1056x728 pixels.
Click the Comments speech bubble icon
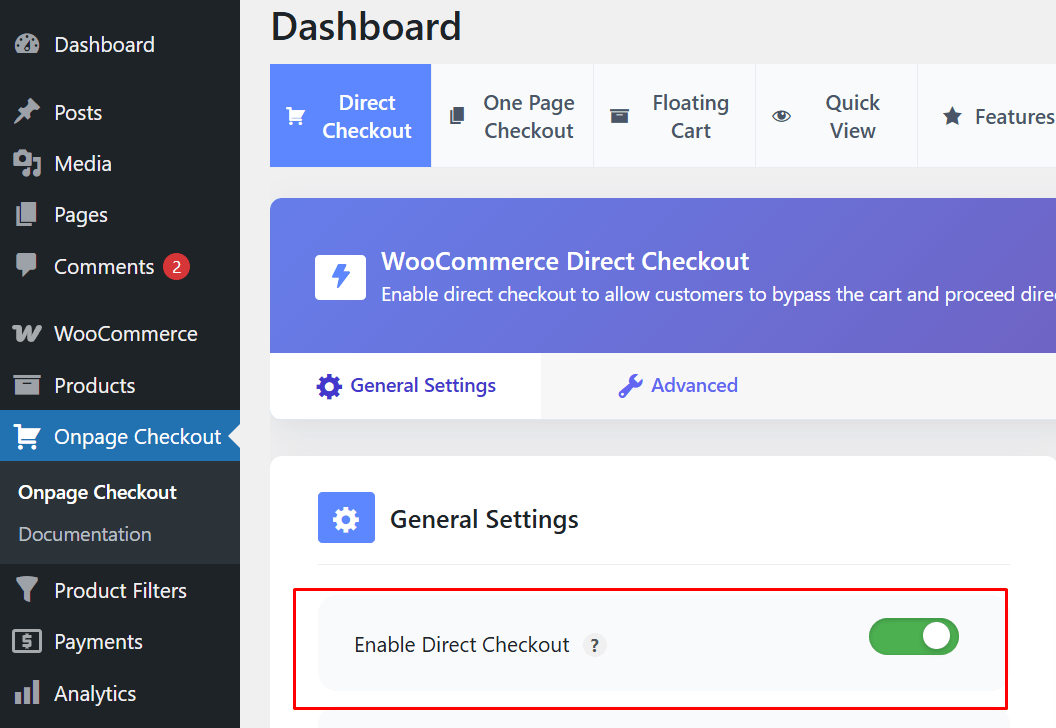point(27,265)
